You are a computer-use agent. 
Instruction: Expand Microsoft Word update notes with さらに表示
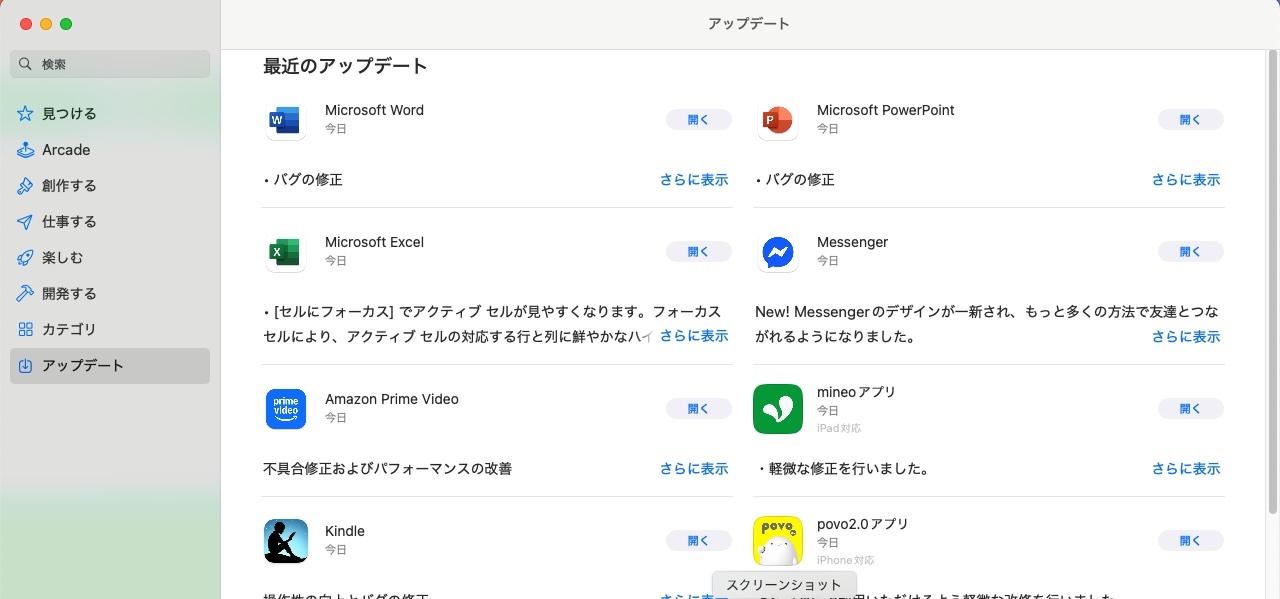[x=694, y=180]
